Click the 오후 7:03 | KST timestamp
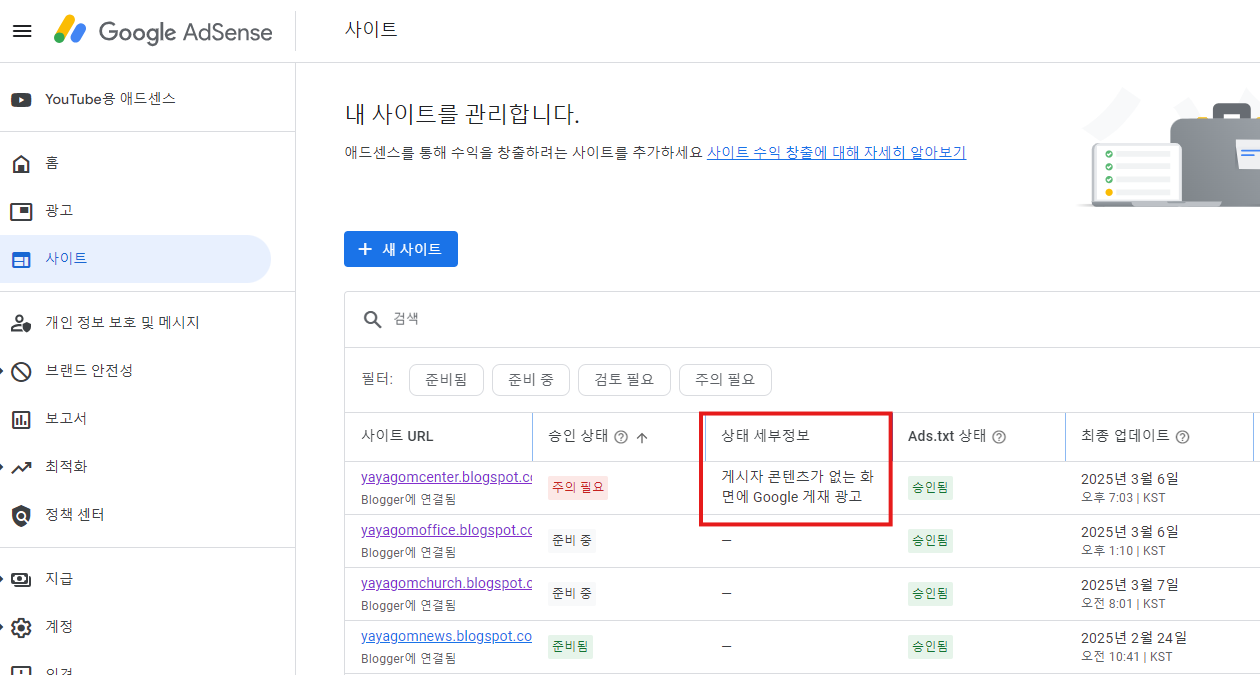This screenshot has height=675, width=1260. click(x=1123, y=497)
